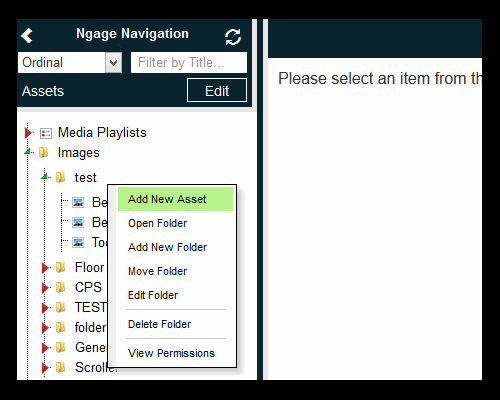Viewport: 500px width, 400px height.
Task: Select the Images tree label
Action: (x=79, y=153)
